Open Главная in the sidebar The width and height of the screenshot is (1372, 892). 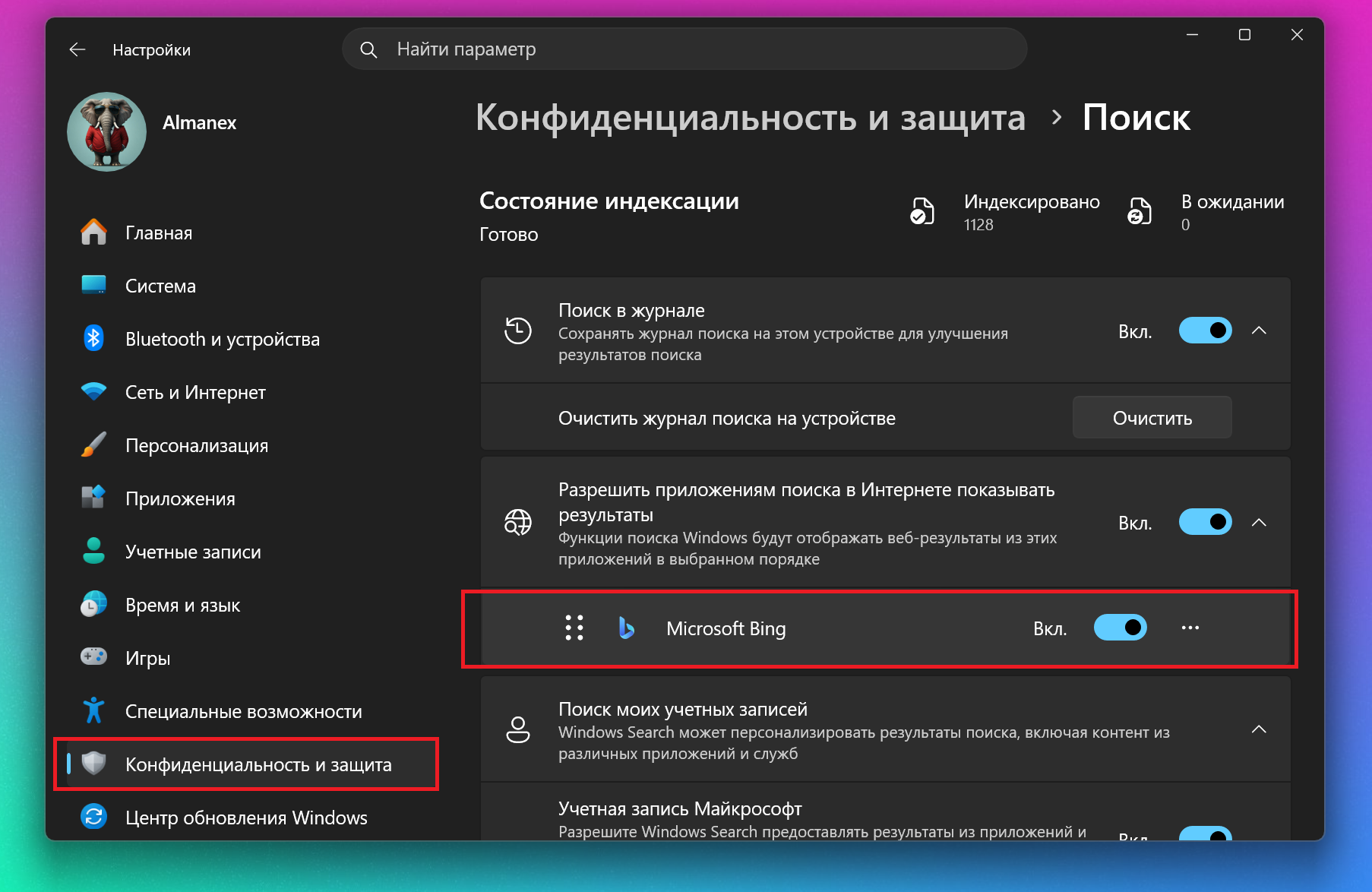pos(246,232)
